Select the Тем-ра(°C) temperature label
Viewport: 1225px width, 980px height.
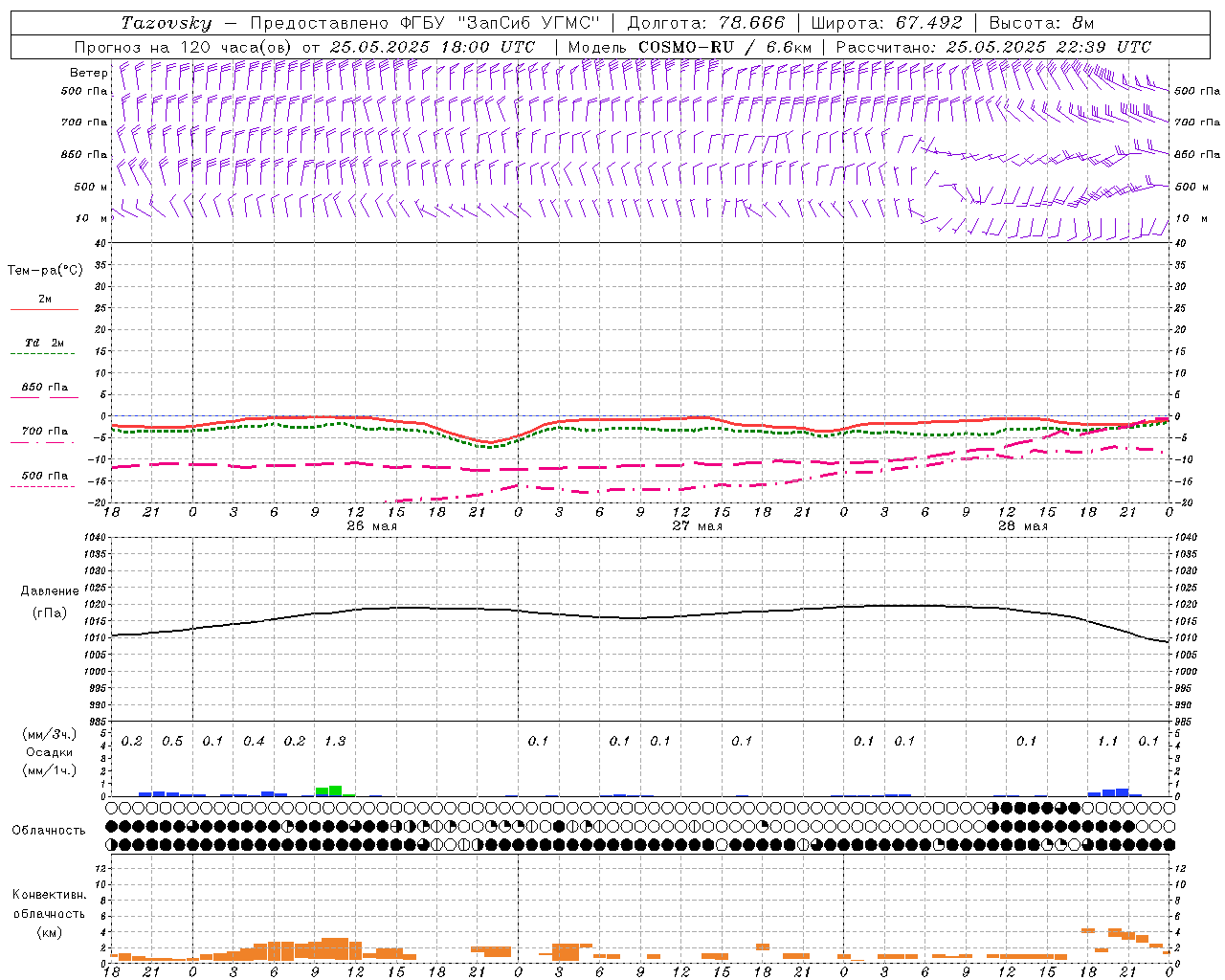[45, 271]
